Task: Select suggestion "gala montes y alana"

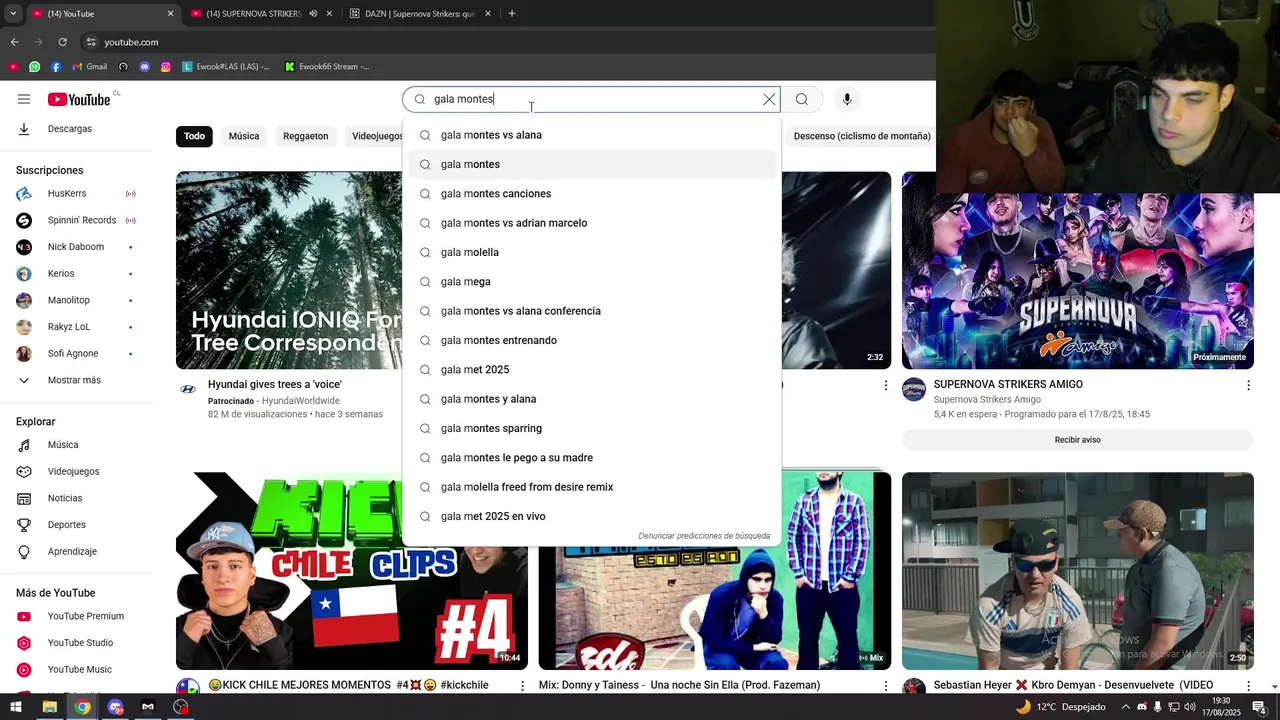Action: [x=592, y=399]
